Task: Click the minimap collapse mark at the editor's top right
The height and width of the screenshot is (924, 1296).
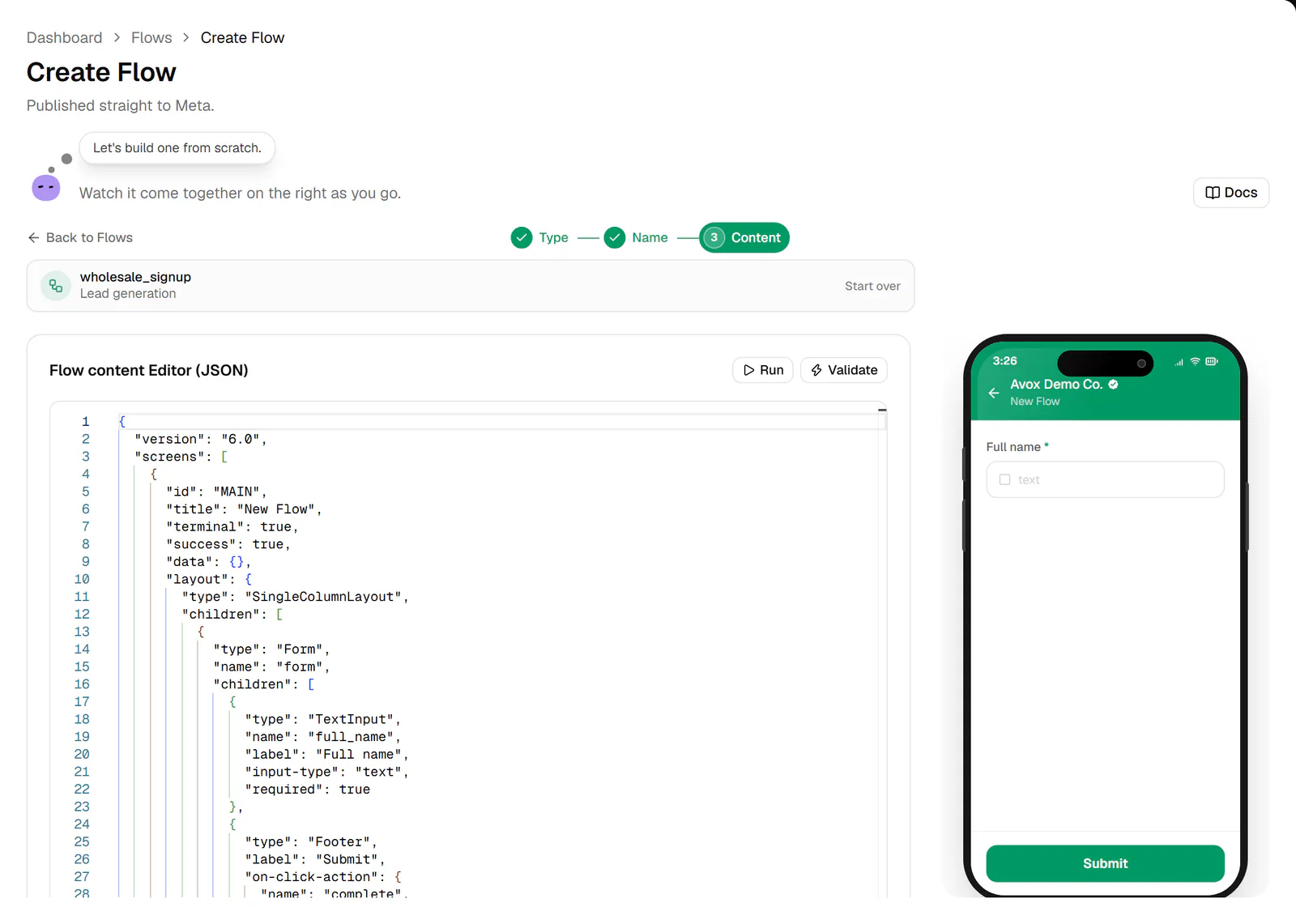Action: pos(882,411)
